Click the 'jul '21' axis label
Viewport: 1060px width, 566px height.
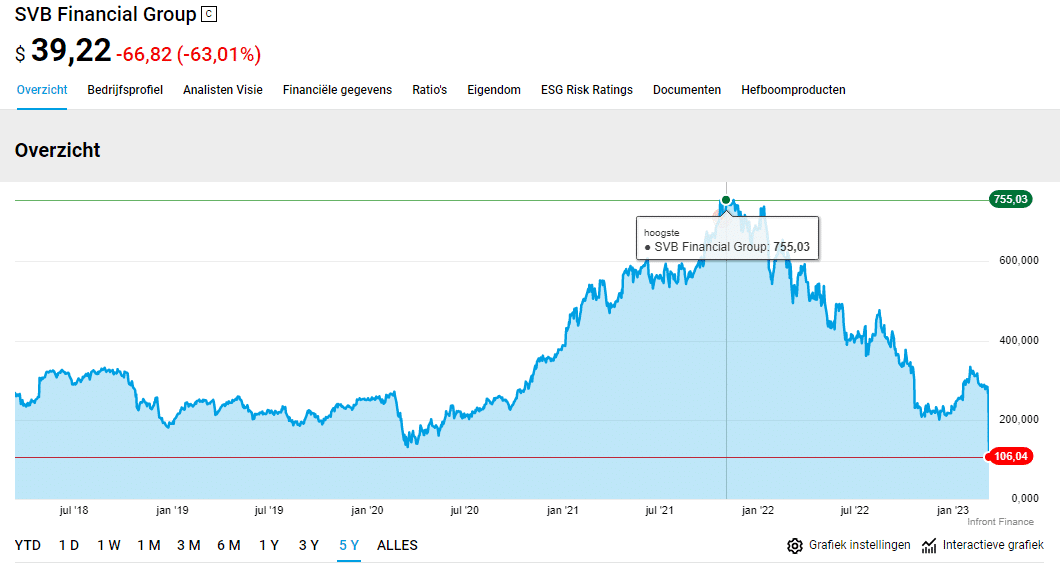(659, 511)
